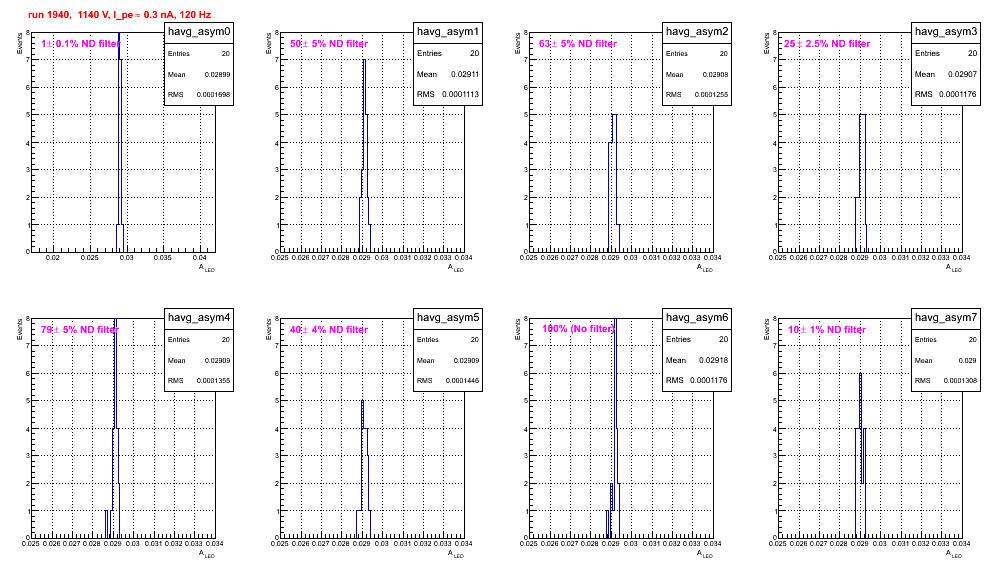Click RMS value 0.0001255 in havg_asym2
This screenshot has height=572, width=996.
(711, 95)
